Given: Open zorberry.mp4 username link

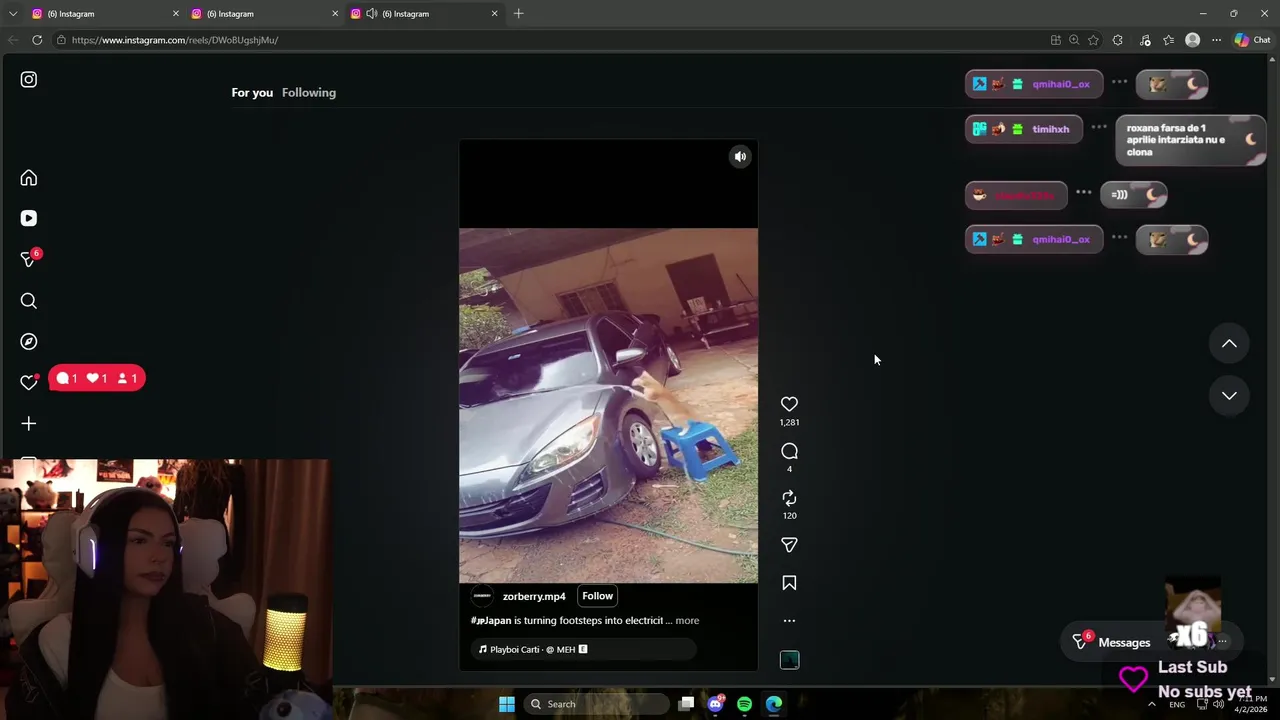Looking at the screenshot, I should click(534, 596).
